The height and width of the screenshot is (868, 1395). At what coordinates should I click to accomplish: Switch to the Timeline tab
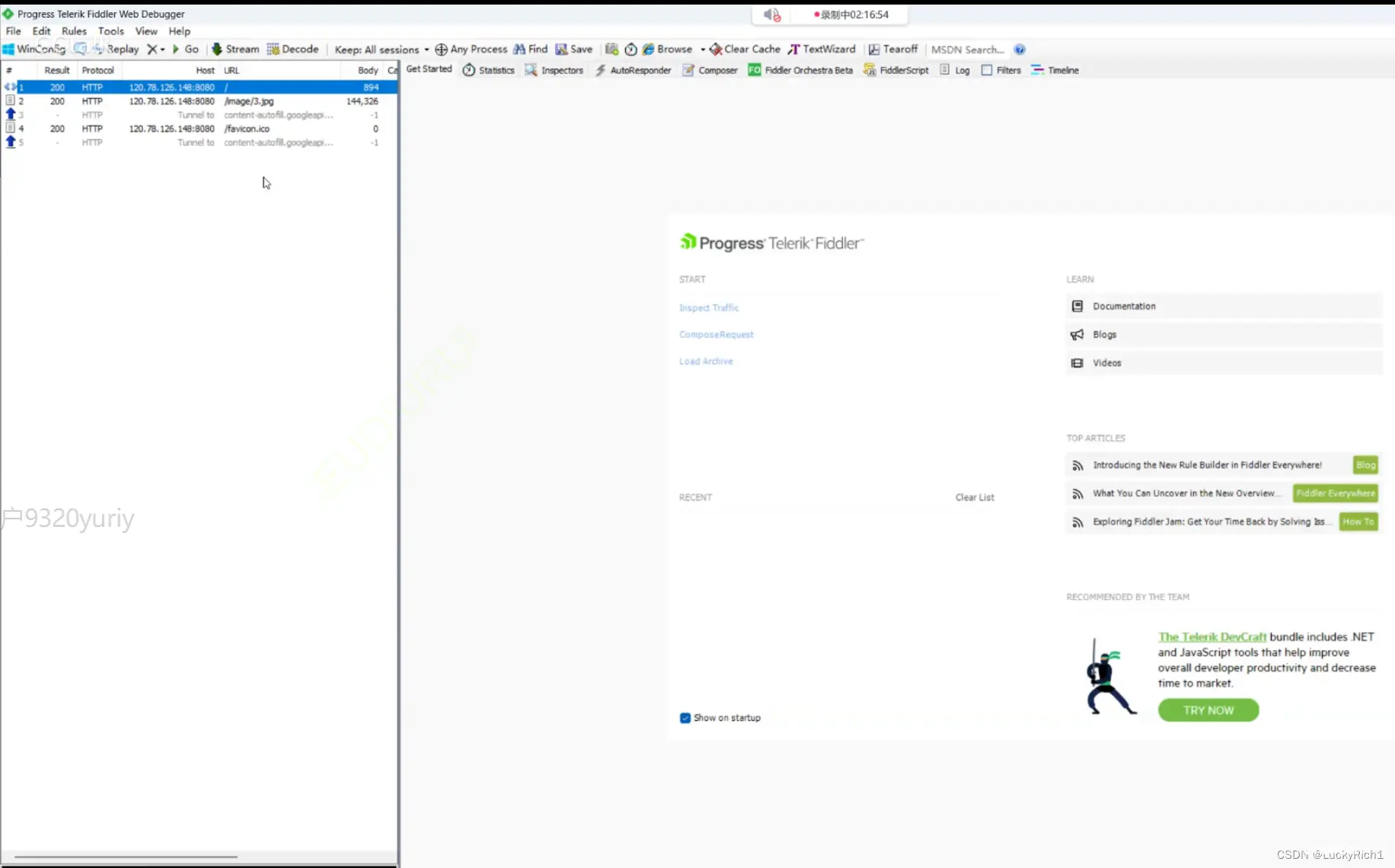pos(1055,70)
